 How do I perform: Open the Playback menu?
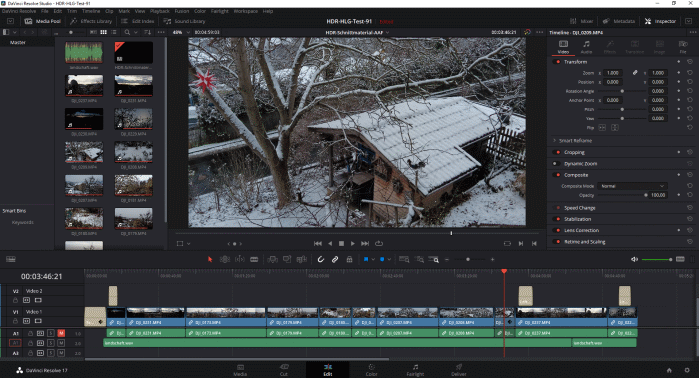point(160,11)
